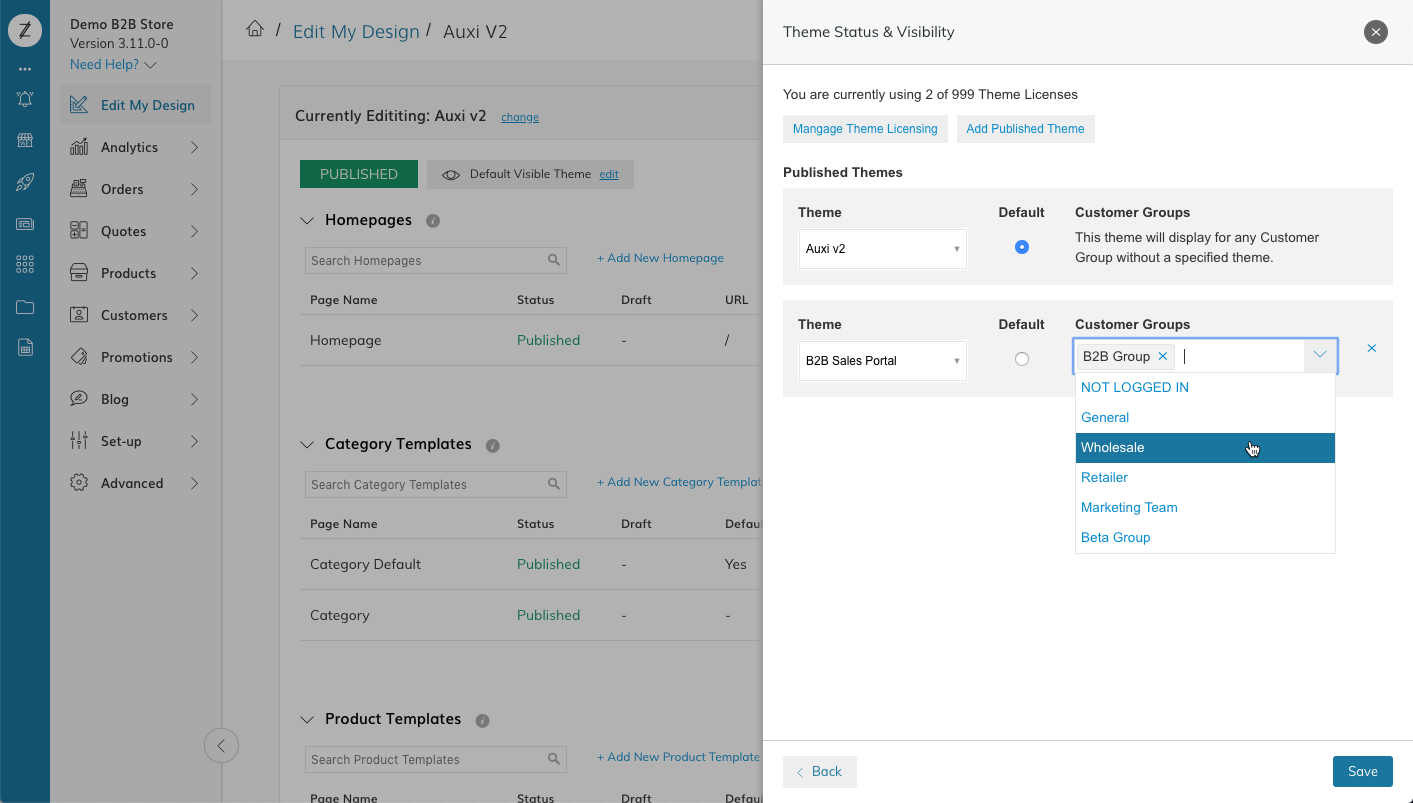1413x803 pixels.
Task: Click the rocket icon in left rail
Action: (25, 182)
